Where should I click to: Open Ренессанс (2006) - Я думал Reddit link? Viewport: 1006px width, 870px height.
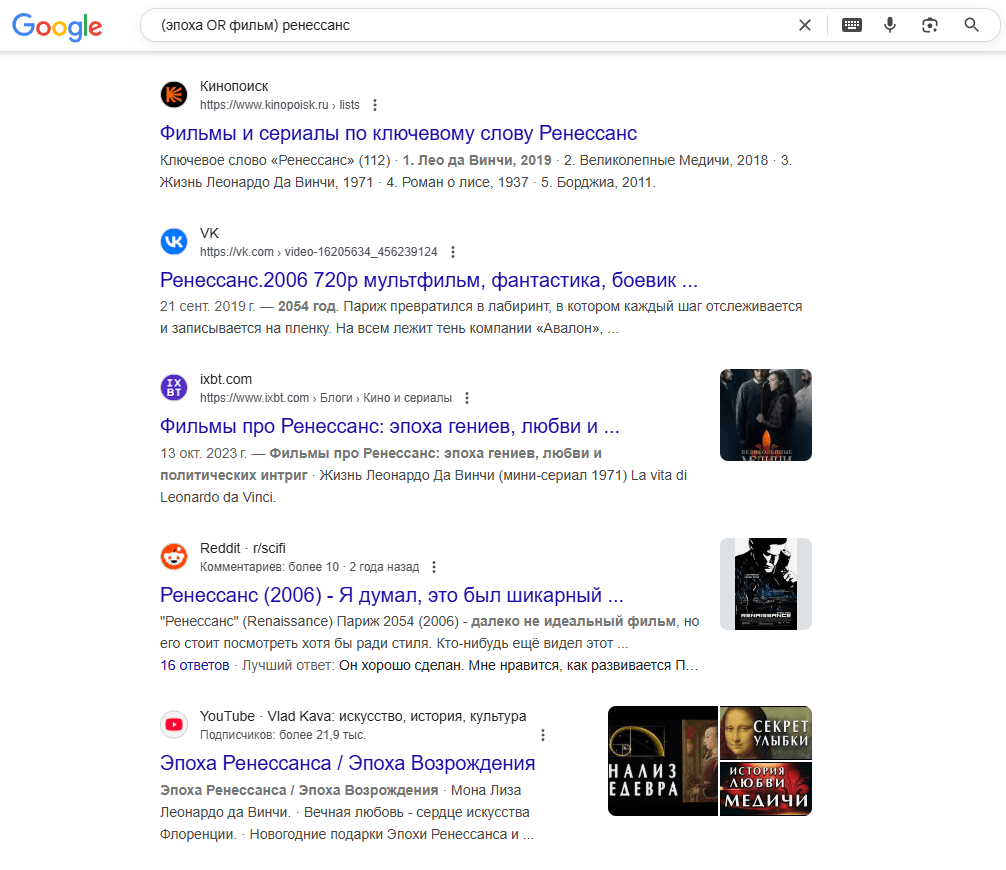click(391, 595)
